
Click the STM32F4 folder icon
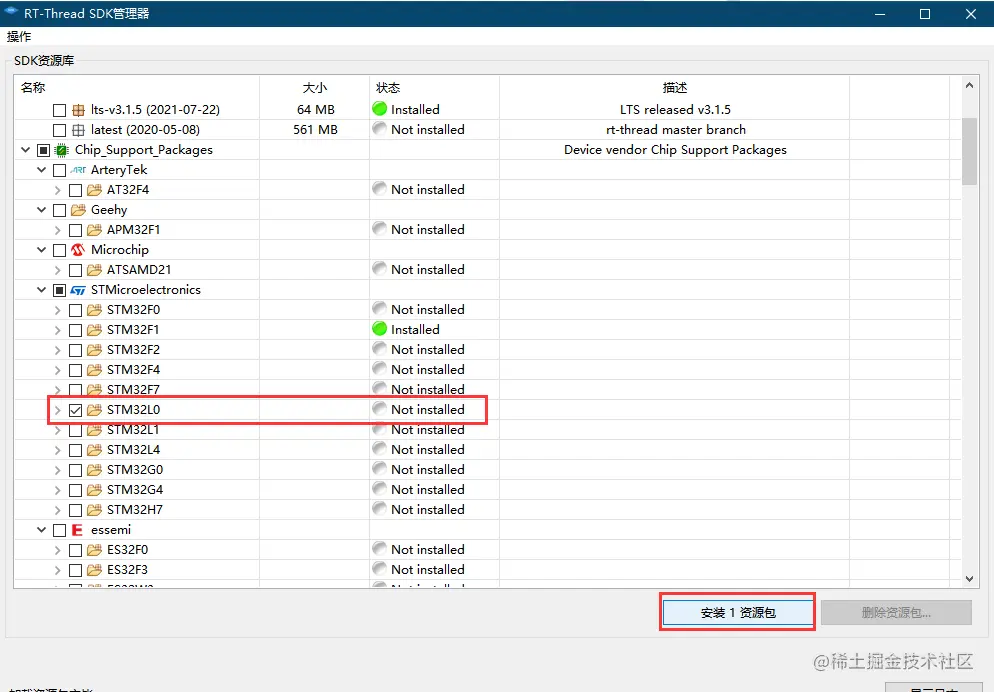point(94,369)
